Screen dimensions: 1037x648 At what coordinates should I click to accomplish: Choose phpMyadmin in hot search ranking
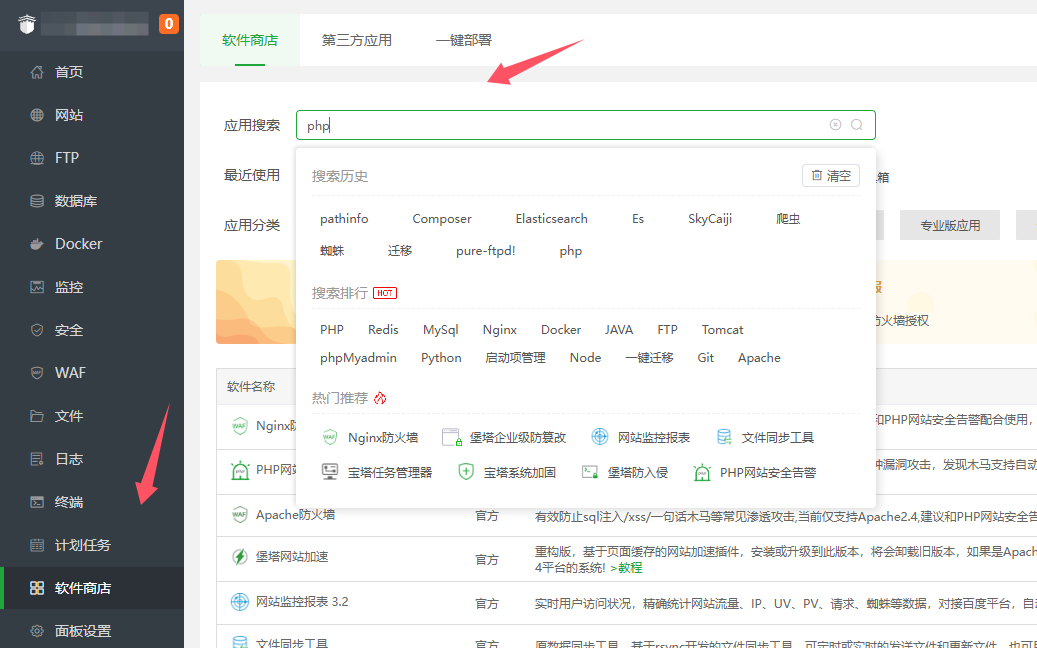coord(358,358)
